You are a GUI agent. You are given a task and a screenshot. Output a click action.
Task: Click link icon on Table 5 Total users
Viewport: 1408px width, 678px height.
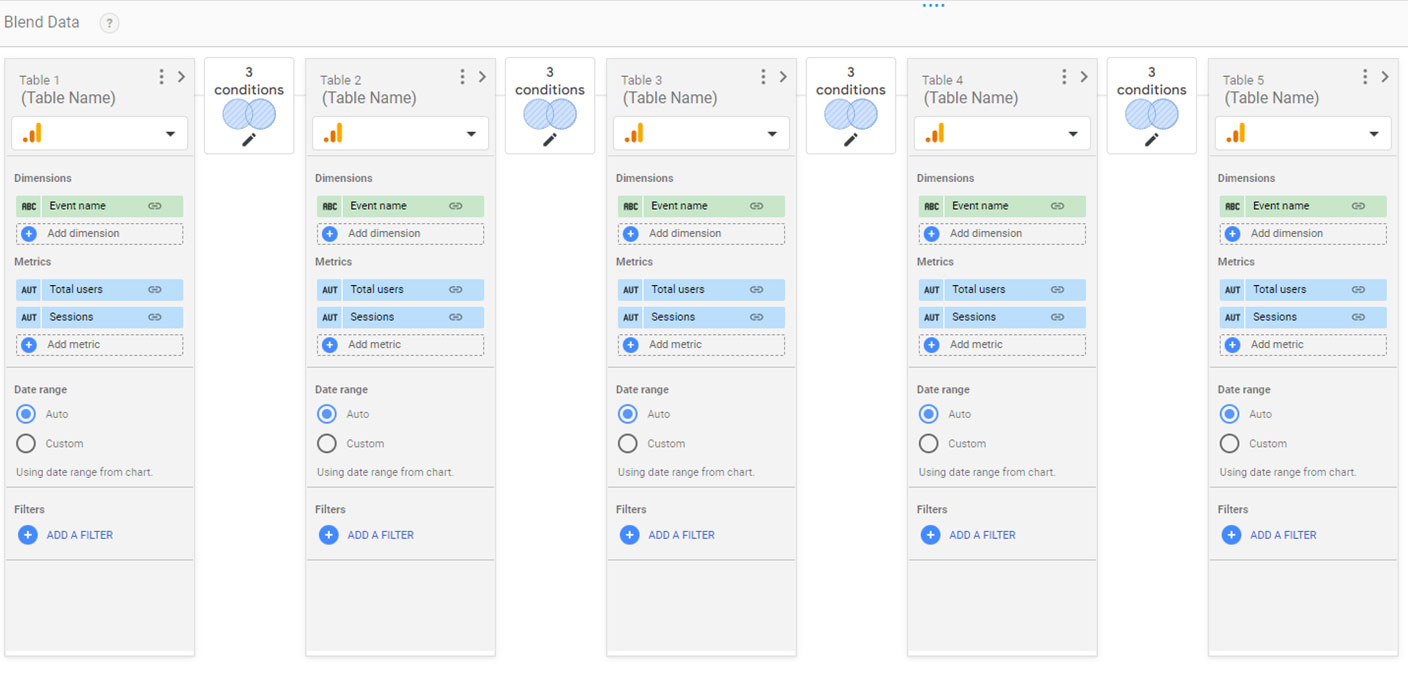pyautogui.click(x=1358, y=290)
